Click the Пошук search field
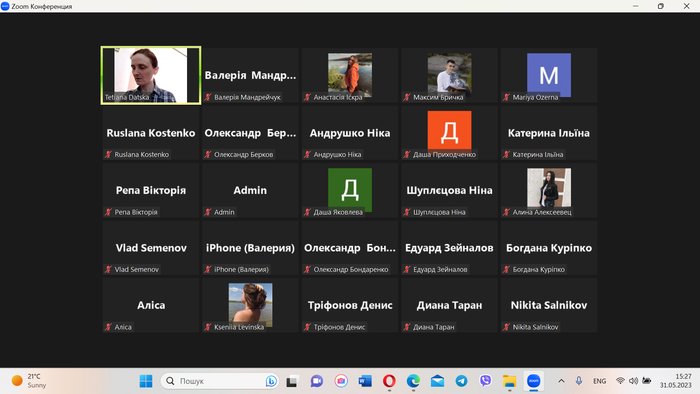Screen dimensions: 700x394 coord(219,381)
